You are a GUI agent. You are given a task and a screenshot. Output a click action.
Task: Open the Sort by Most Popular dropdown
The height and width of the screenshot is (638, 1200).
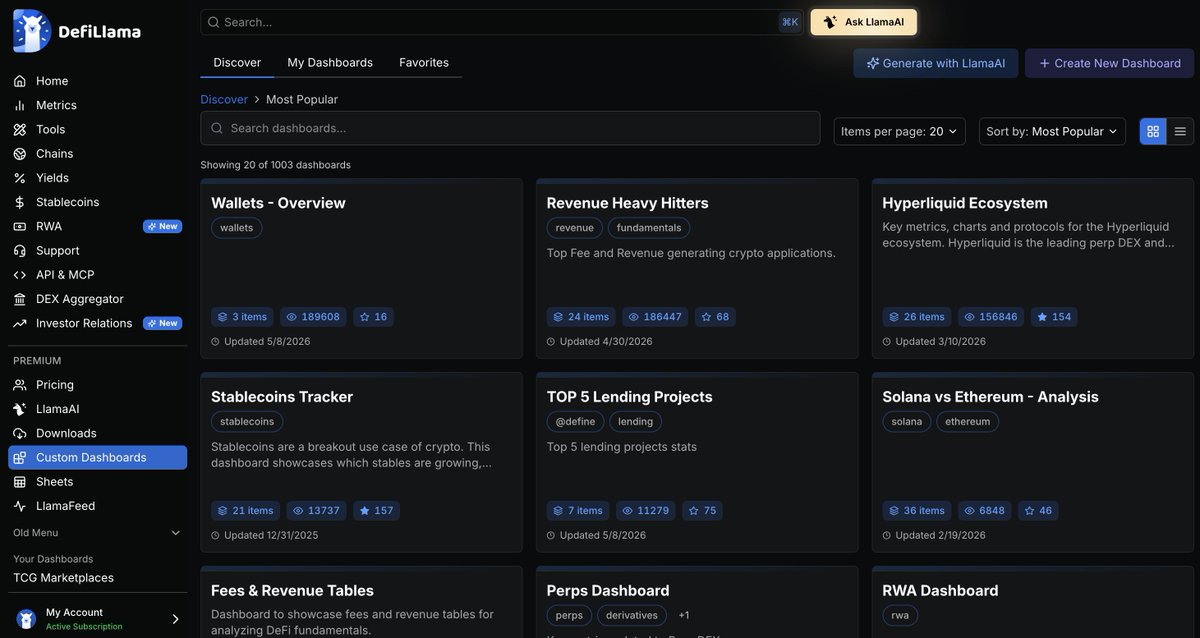[x=1052, y=131]
